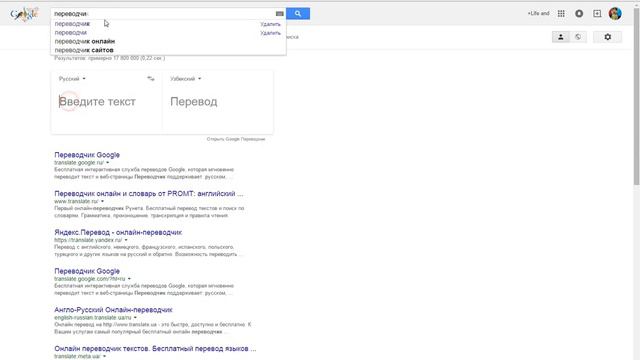The width and height of the screenshot is (640, 360).
Task: Select suggestion переводчик онлайн
Action: coord(84,41)
